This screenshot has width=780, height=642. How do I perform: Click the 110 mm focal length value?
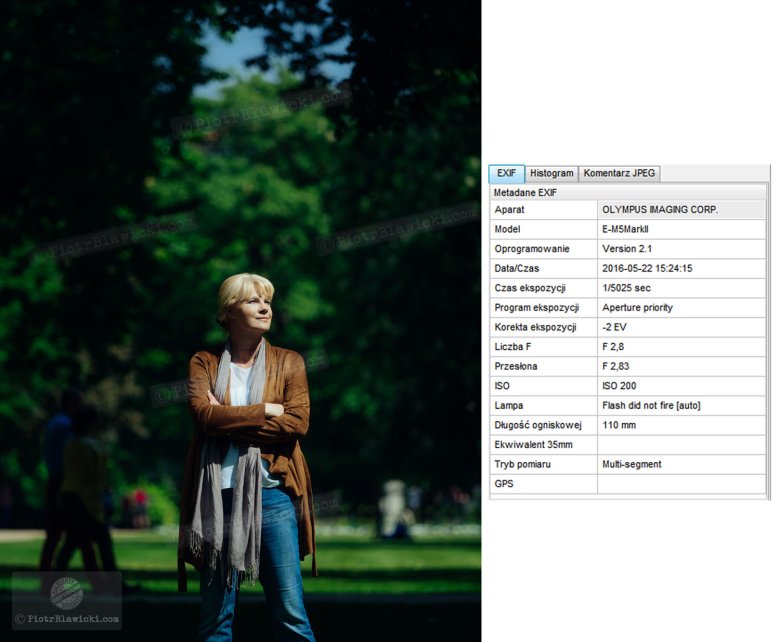[x=618, y=425]
